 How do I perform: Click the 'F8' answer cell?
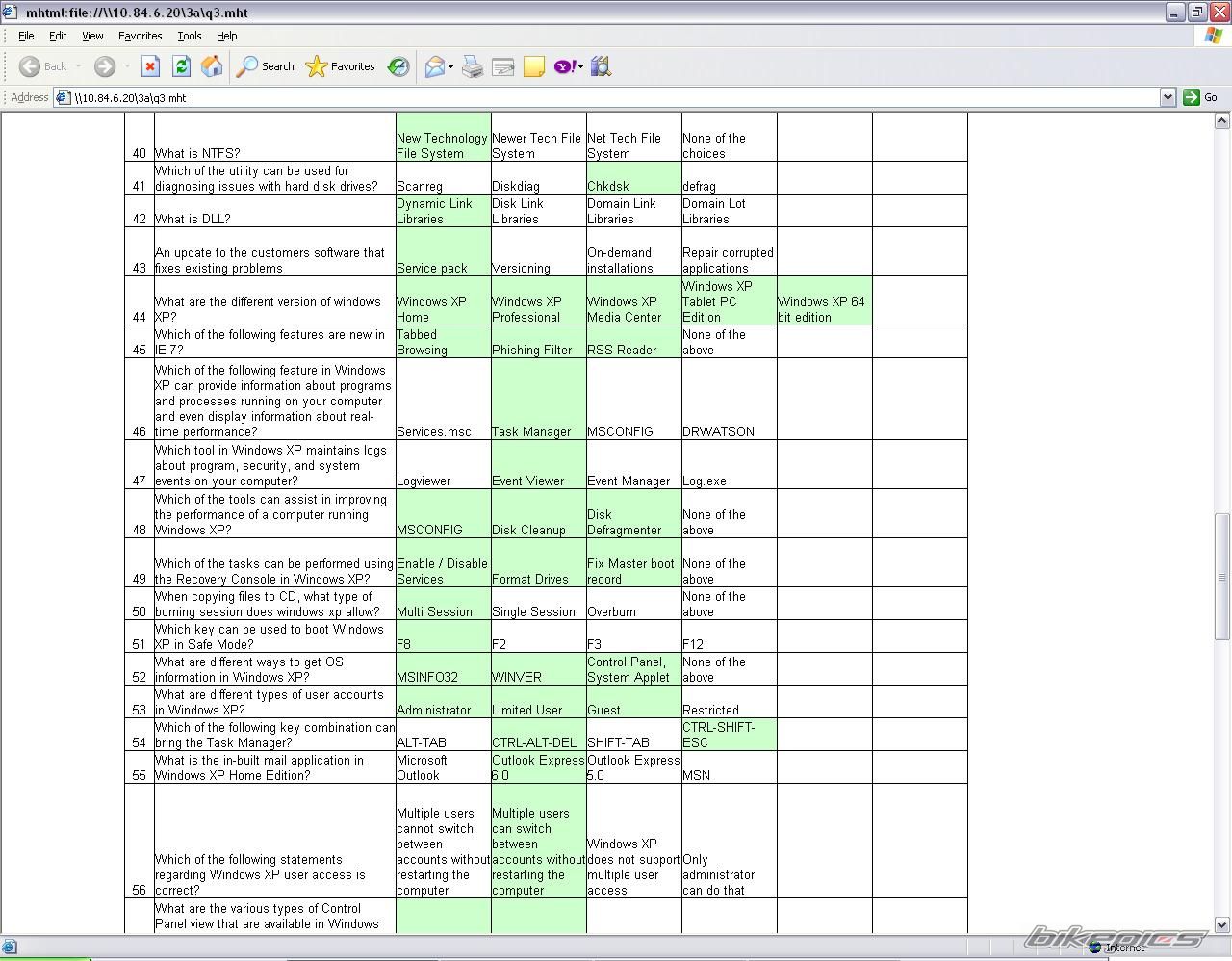click(x=443, y=636)
